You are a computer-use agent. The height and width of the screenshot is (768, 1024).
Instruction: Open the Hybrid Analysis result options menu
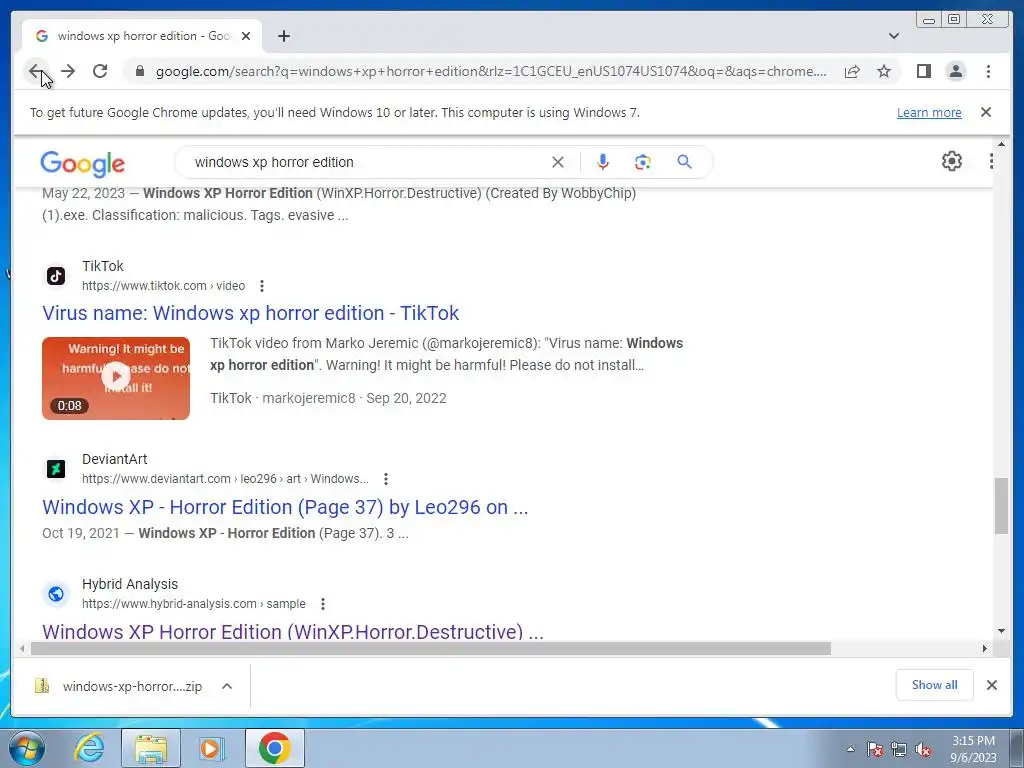tap(323, 604)
